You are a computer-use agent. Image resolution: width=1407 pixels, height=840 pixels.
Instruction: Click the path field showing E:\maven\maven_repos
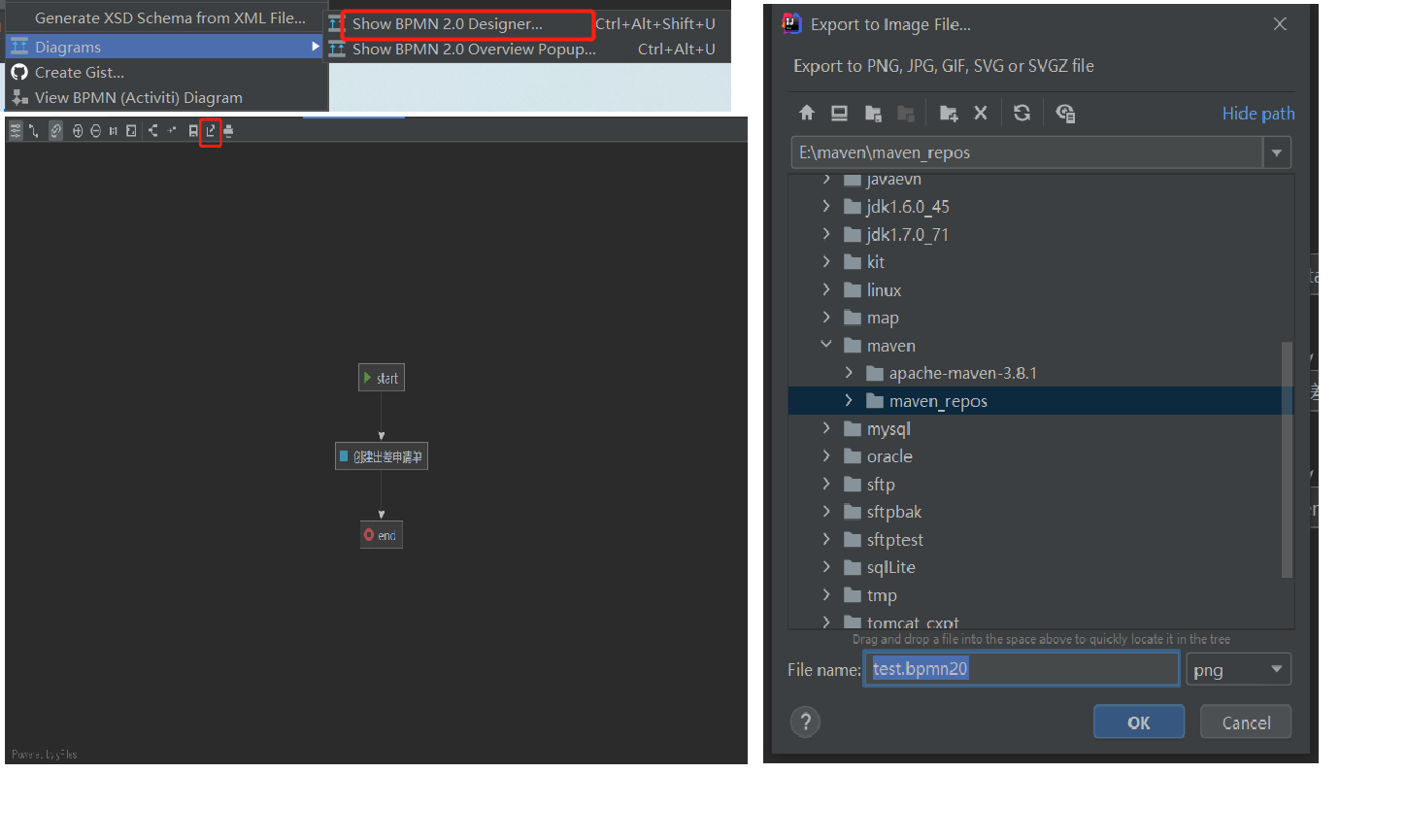tap(1026, 152)
